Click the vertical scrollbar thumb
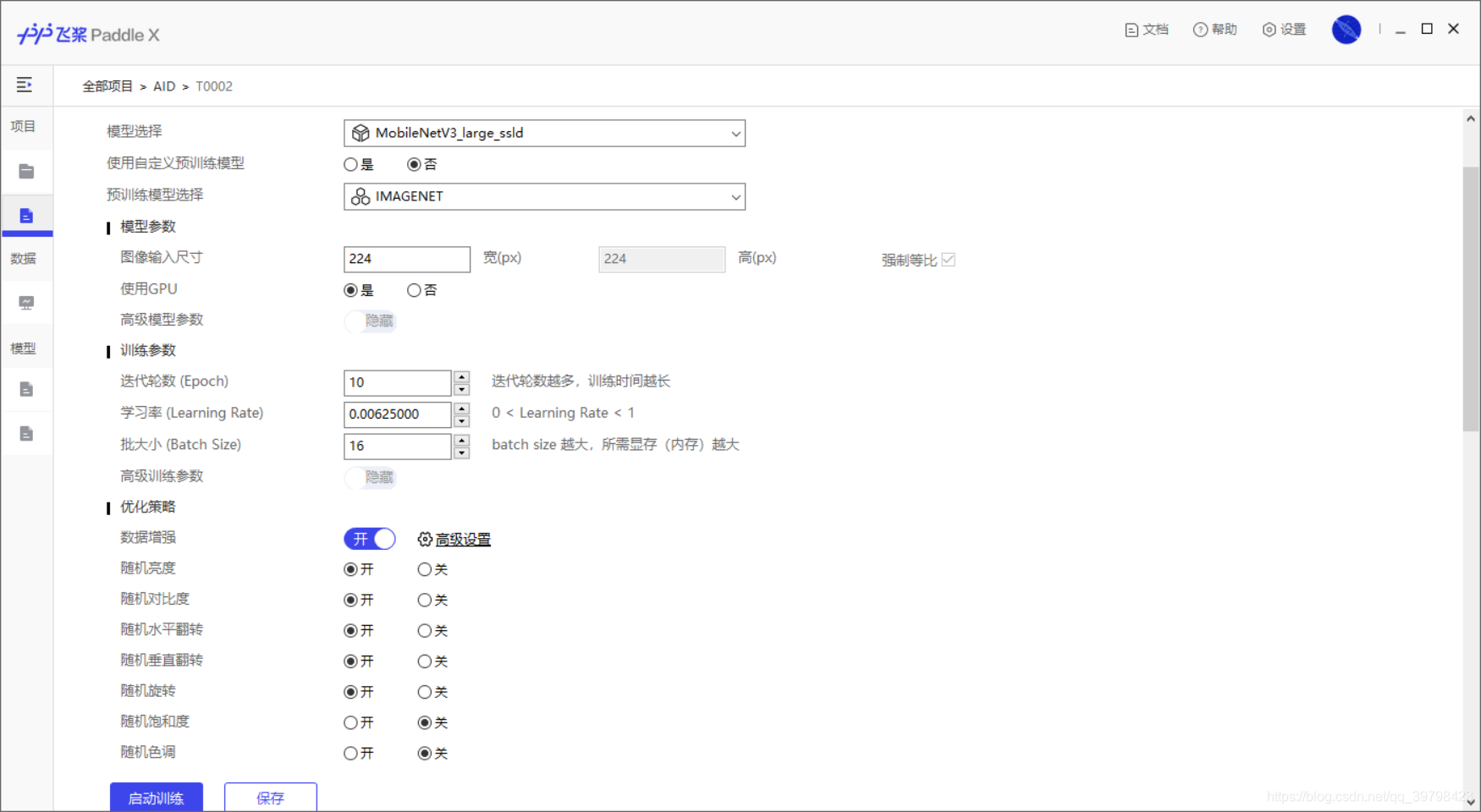Screen dimensions: 1481x812 [x=1471, y=300]
